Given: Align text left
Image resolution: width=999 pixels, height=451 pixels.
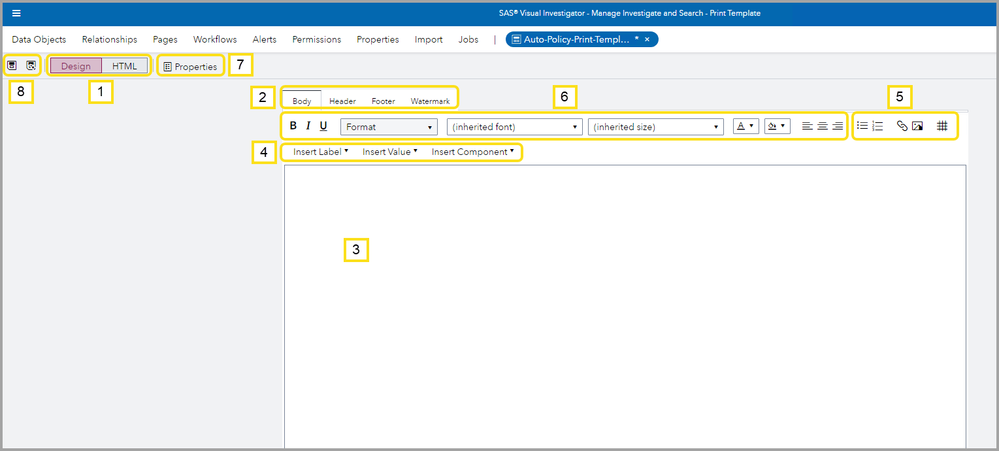Looking at the screenshot, I should (807, 126).
